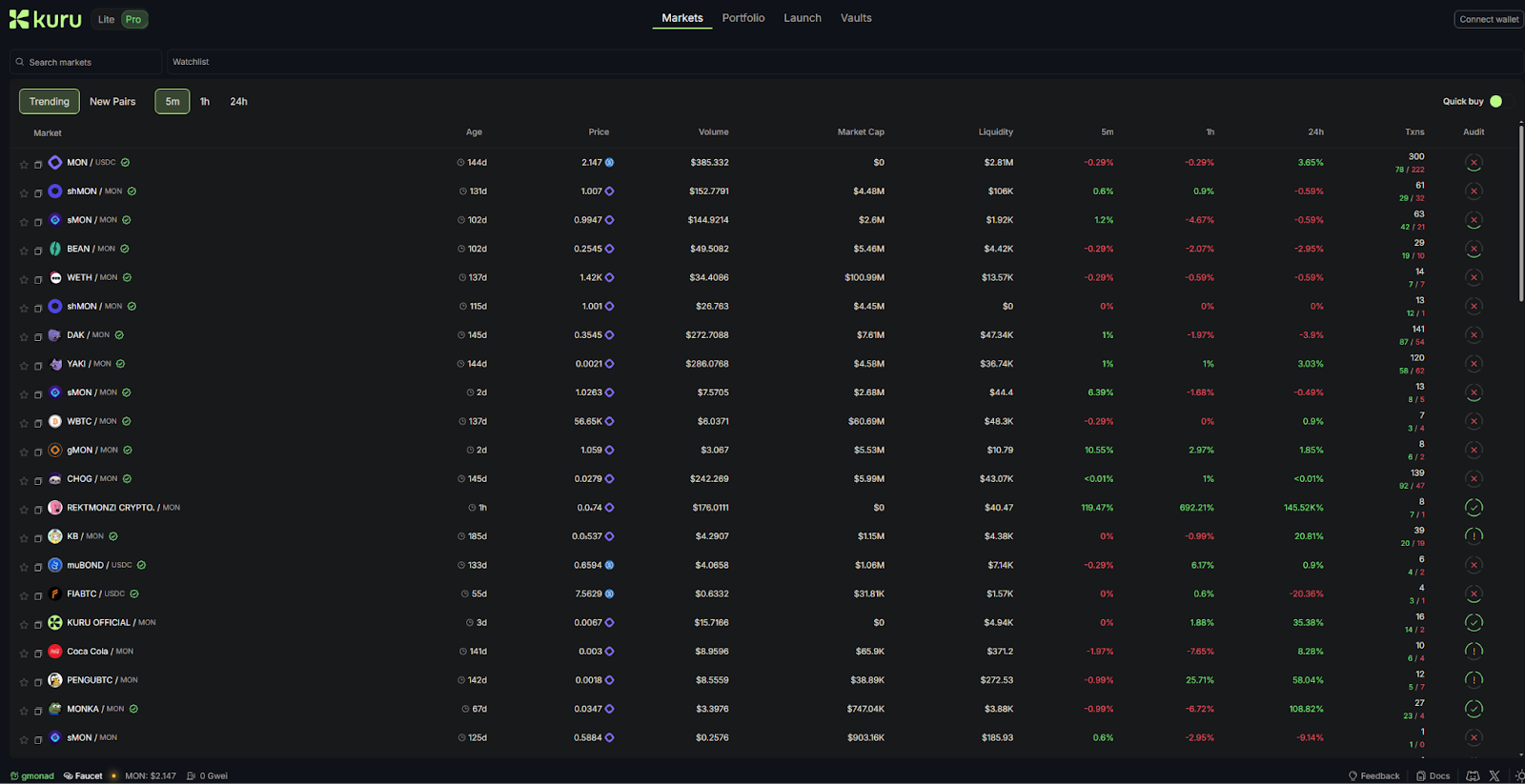This screenshot has width=1525, height=784.
Task: Open audit warning icon for Coca Cola row
Action: [x=1474, y=652]
